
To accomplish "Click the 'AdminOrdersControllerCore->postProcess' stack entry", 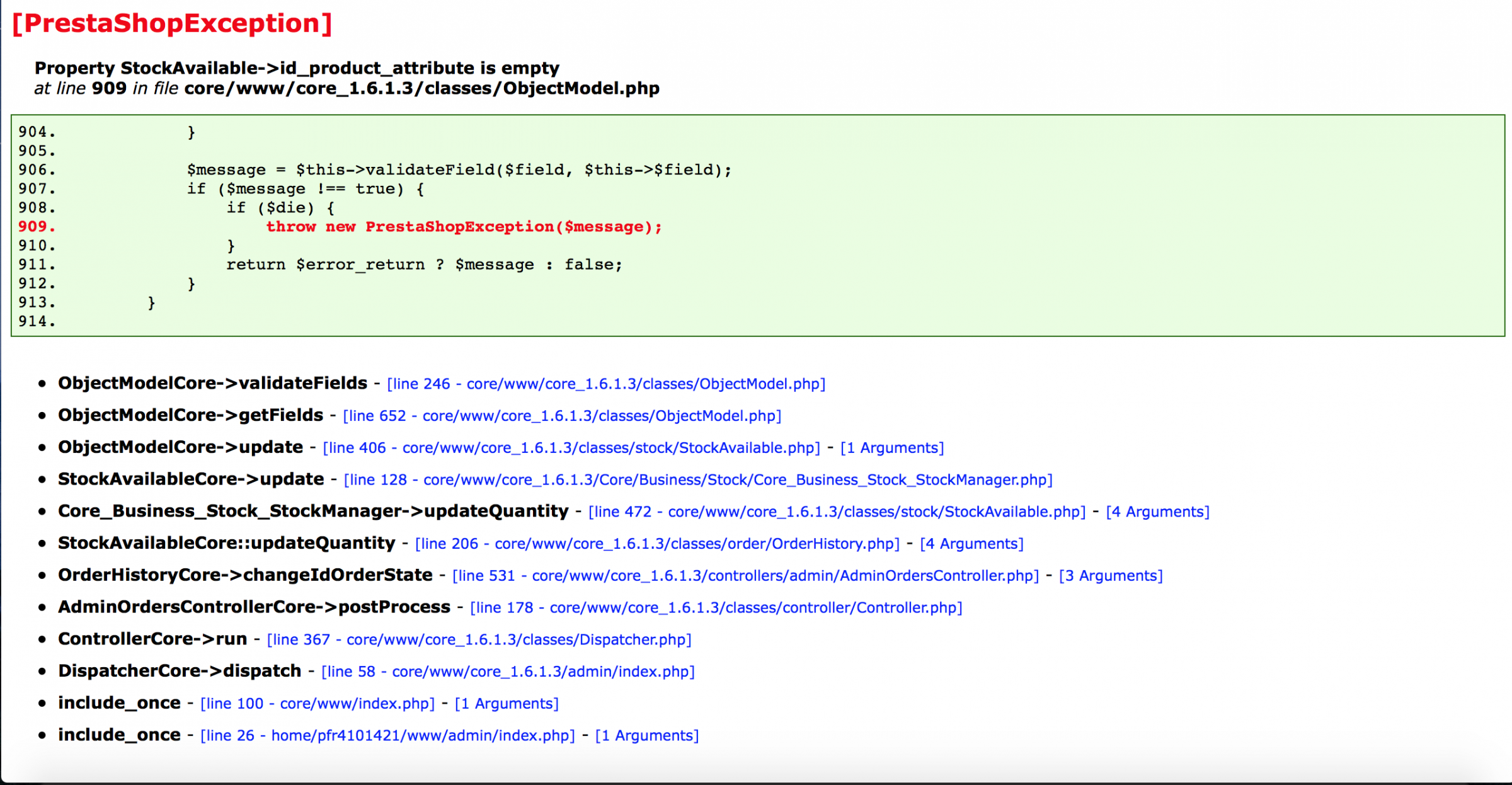I will click(254, 608).
